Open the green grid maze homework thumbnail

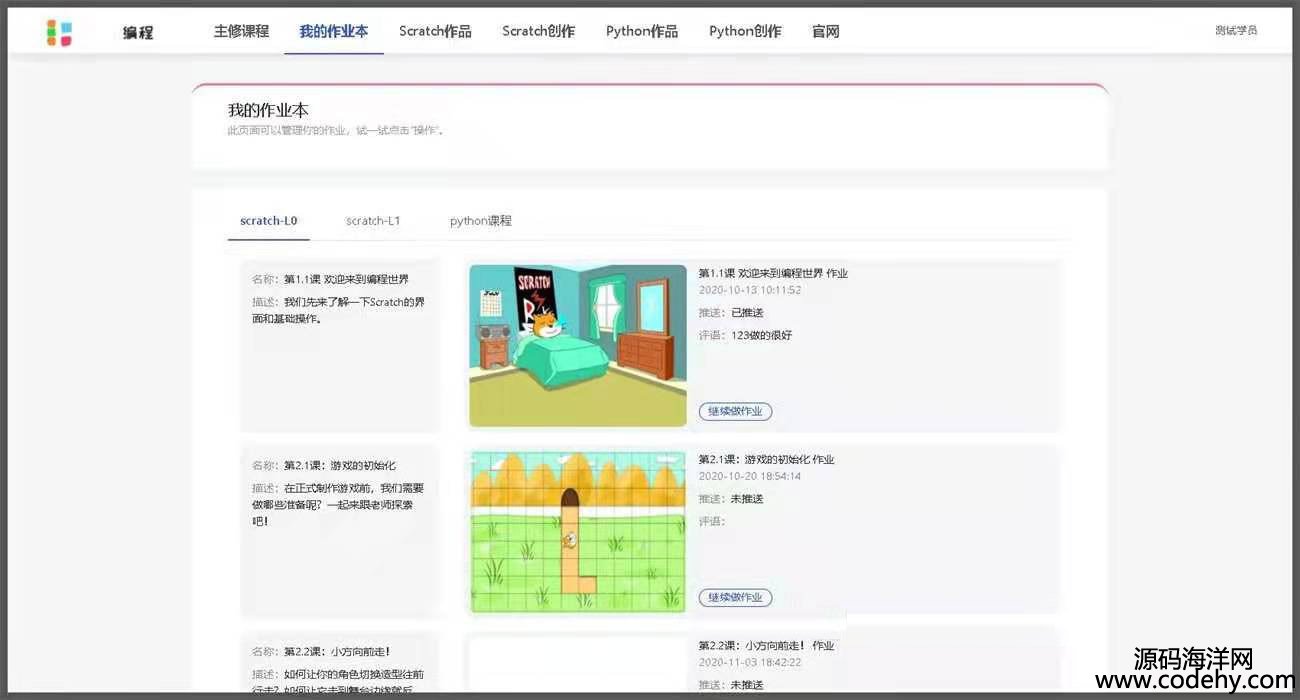tap(578, 531)
